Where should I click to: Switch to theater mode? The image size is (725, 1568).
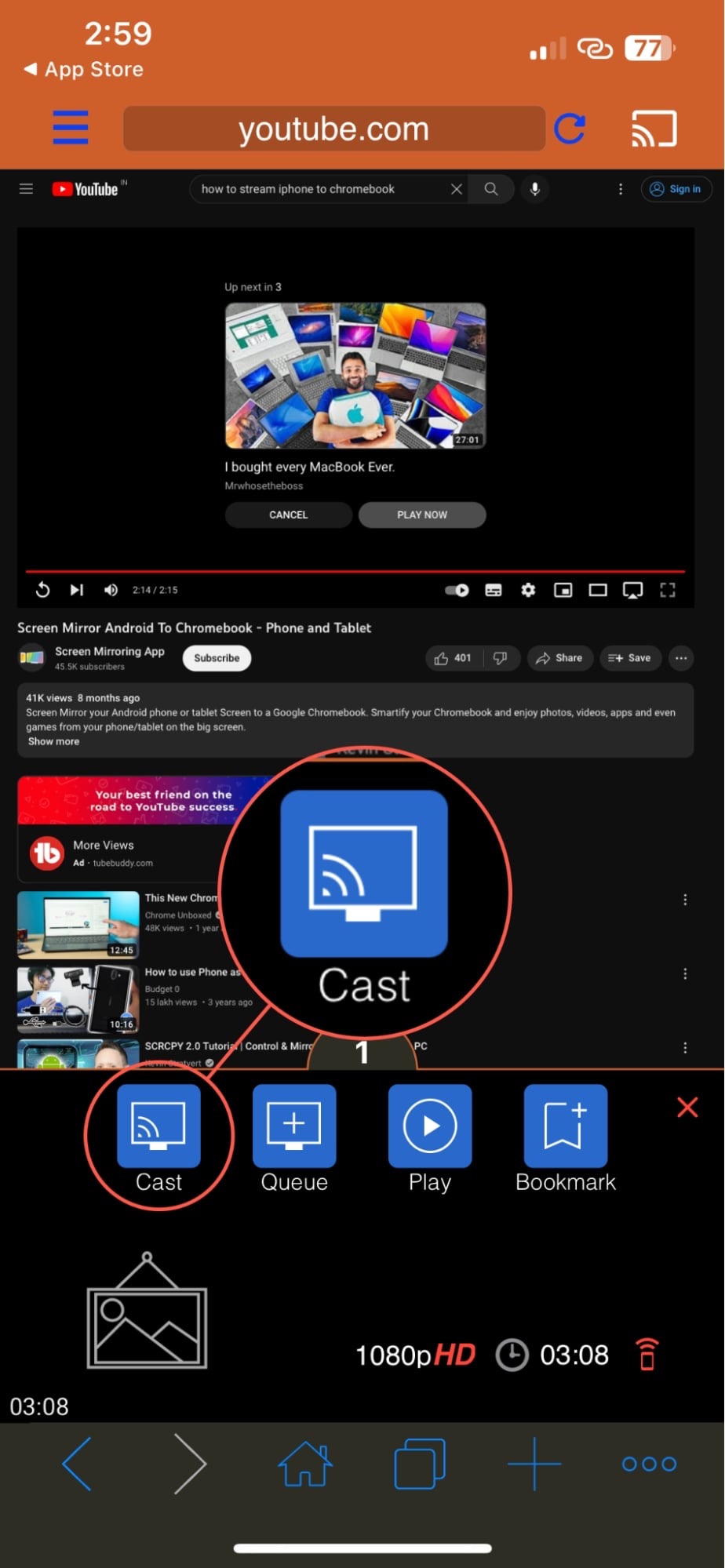coord(598,590)
